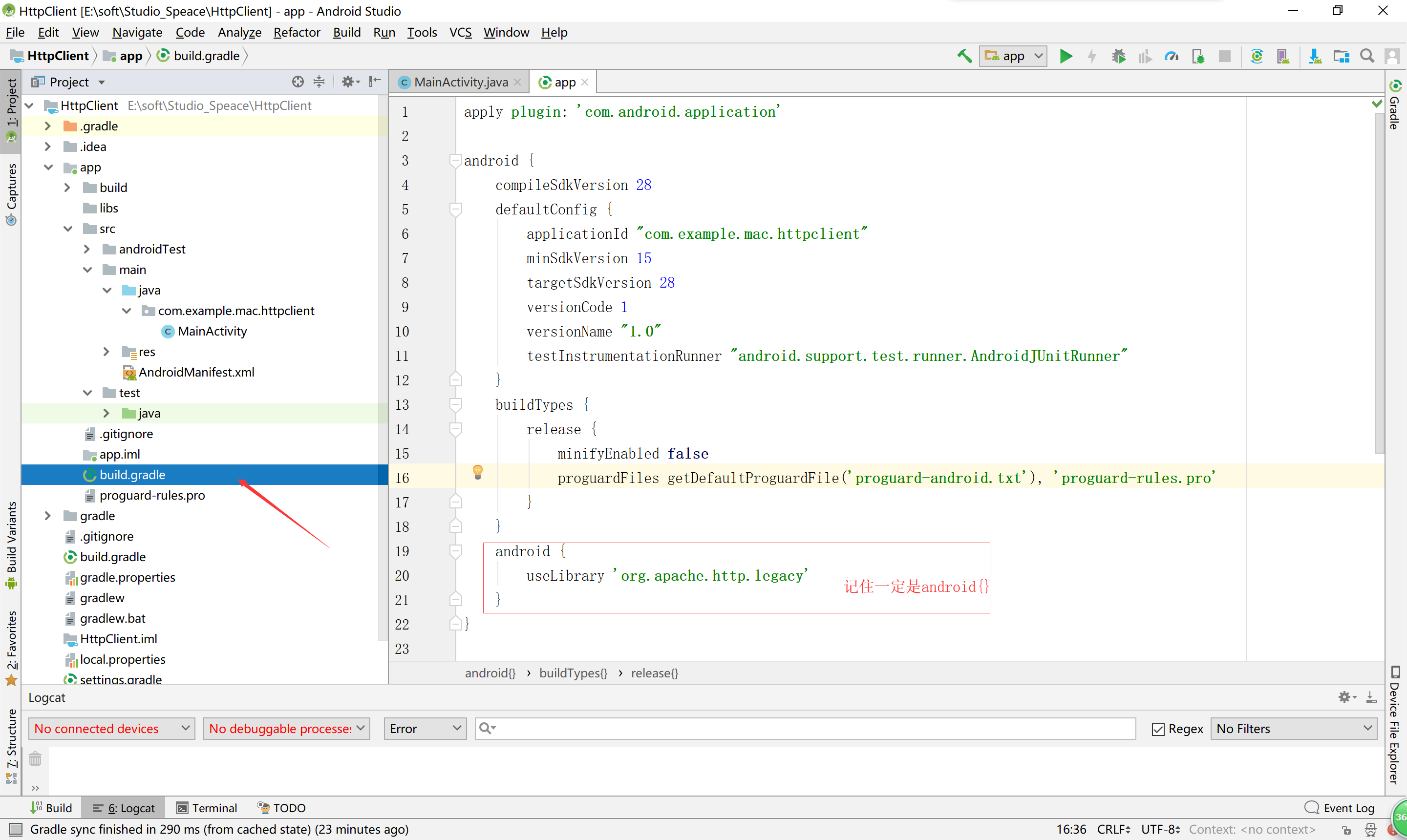The image size is (1407, 840).
Task: Click the Search Everywhere magnifier icon
Action: (1367, 56)
